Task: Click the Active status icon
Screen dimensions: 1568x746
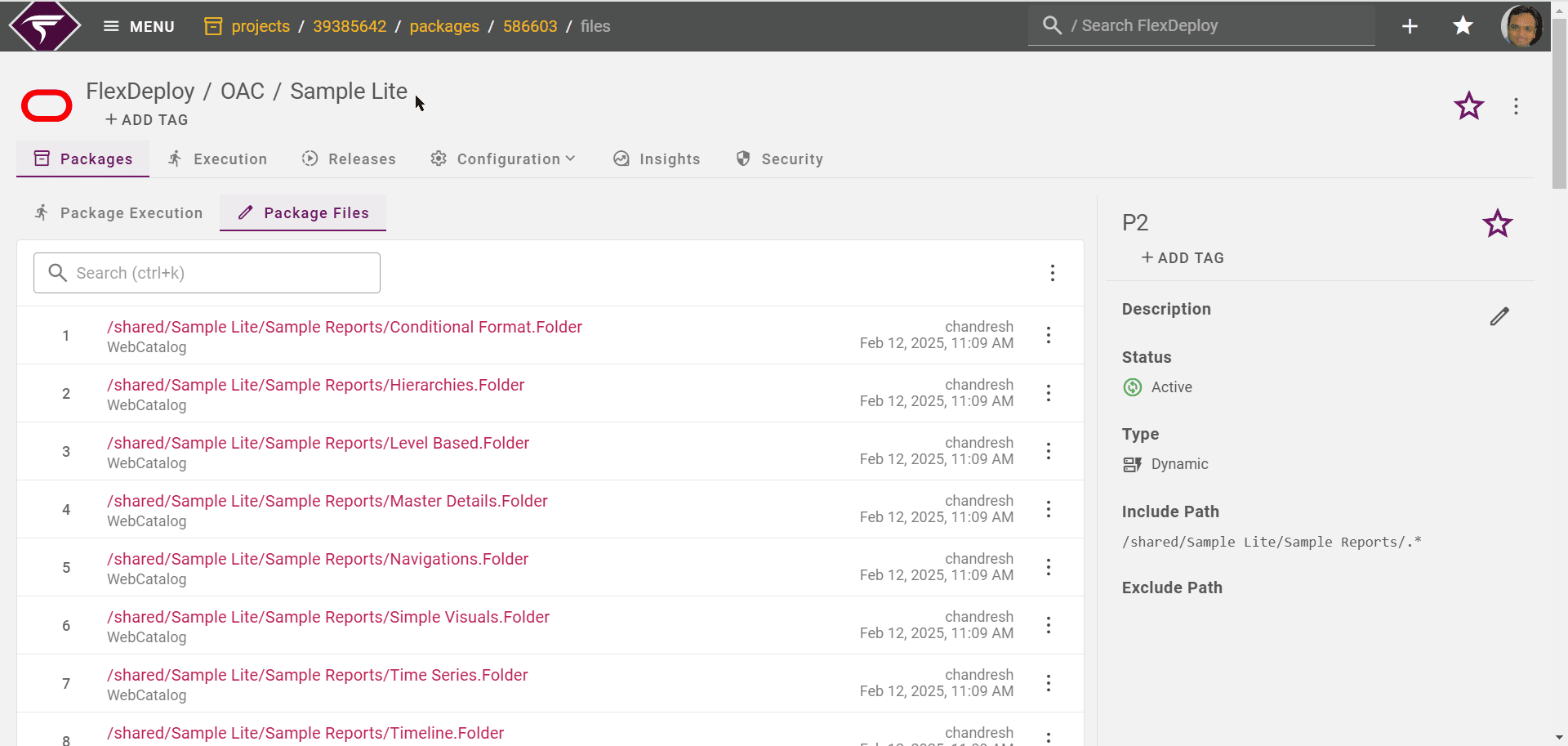Action: (1133, 387)
